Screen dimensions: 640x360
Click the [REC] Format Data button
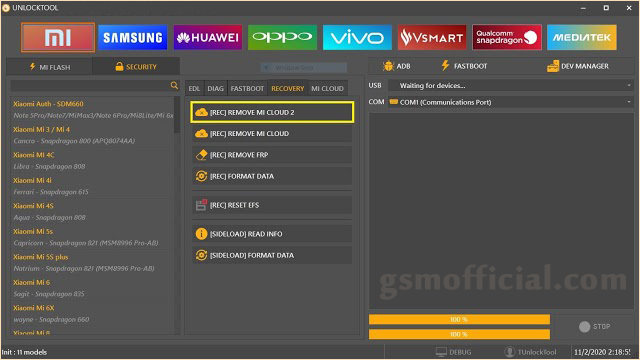pyautogui.click(x=272, y=176)
